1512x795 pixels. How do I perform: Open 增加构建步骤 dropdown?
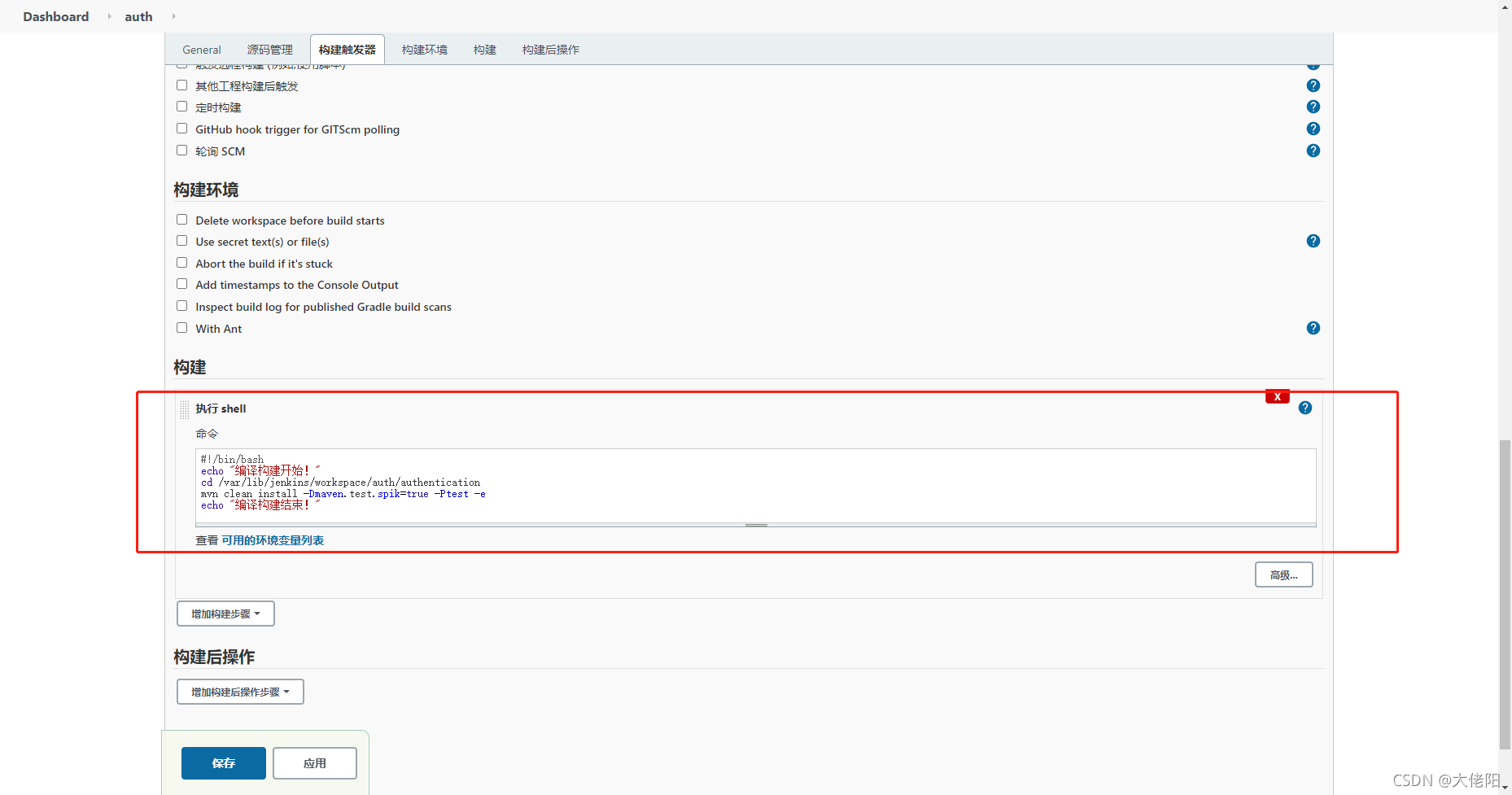pyautogui.click(x=225, y=614)
